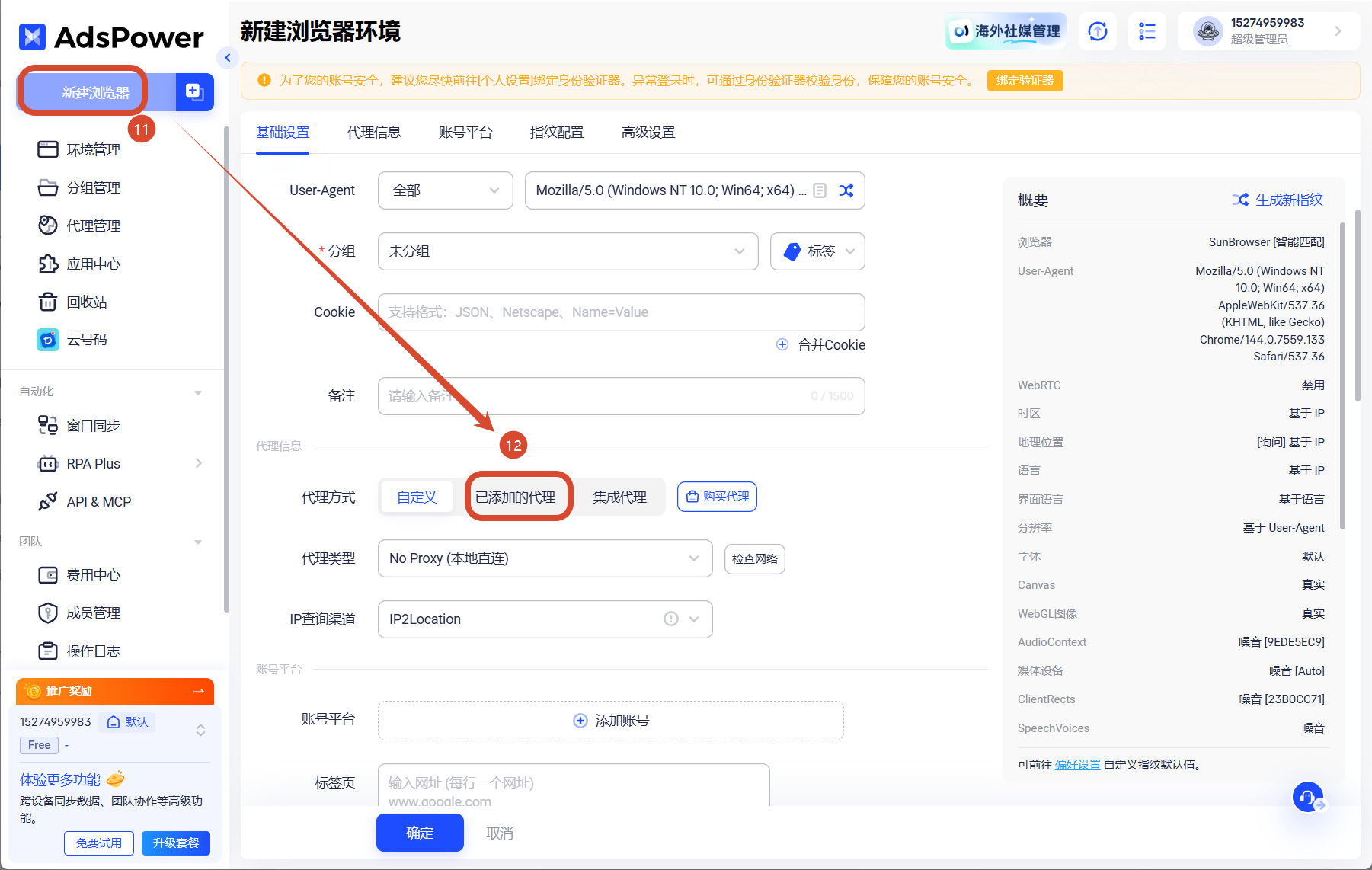
Task: Open the 偏好设置 link
Action: pos(1078,765)
